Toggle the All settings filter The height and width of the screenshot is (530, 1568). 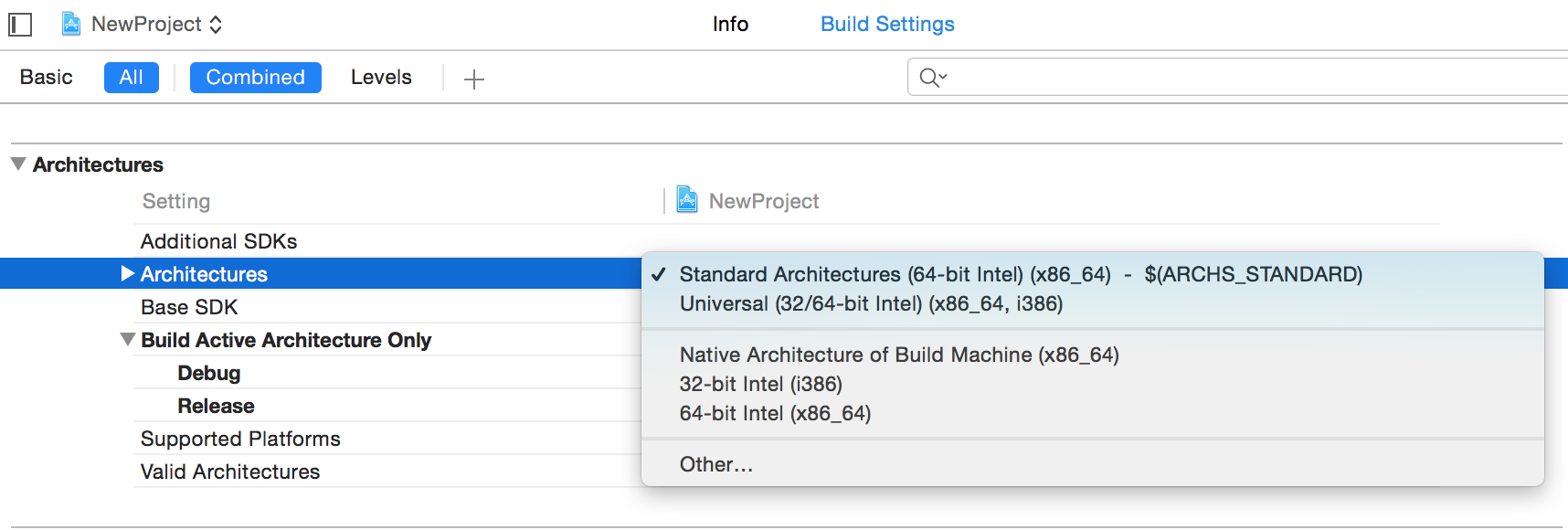[131, 78]
